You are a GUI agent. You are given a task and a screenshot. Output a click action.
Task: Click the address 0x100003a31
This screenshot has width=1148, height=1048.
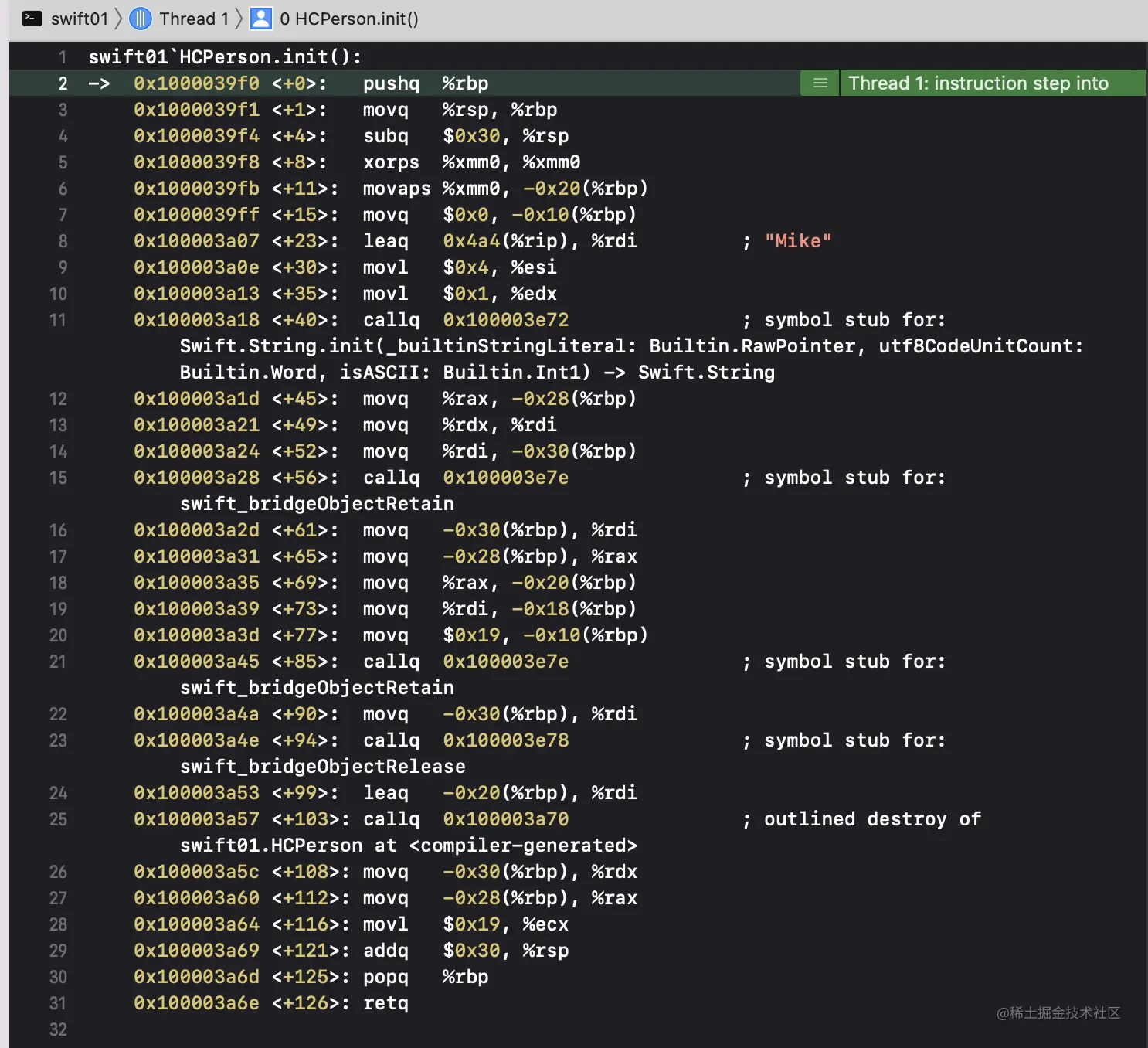click(196, 556)
